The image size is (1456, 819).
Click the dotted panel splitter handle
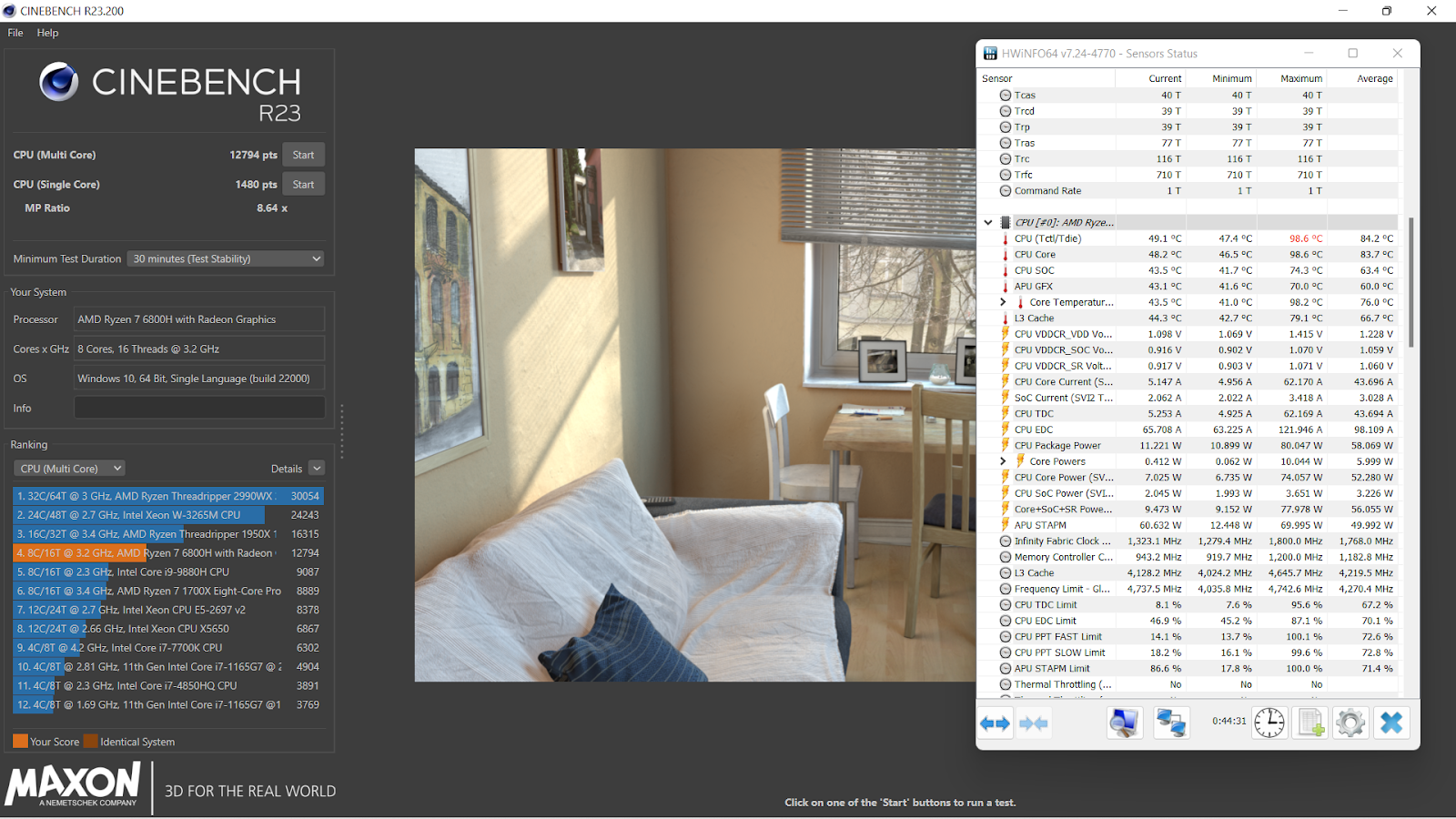point(342,431)
